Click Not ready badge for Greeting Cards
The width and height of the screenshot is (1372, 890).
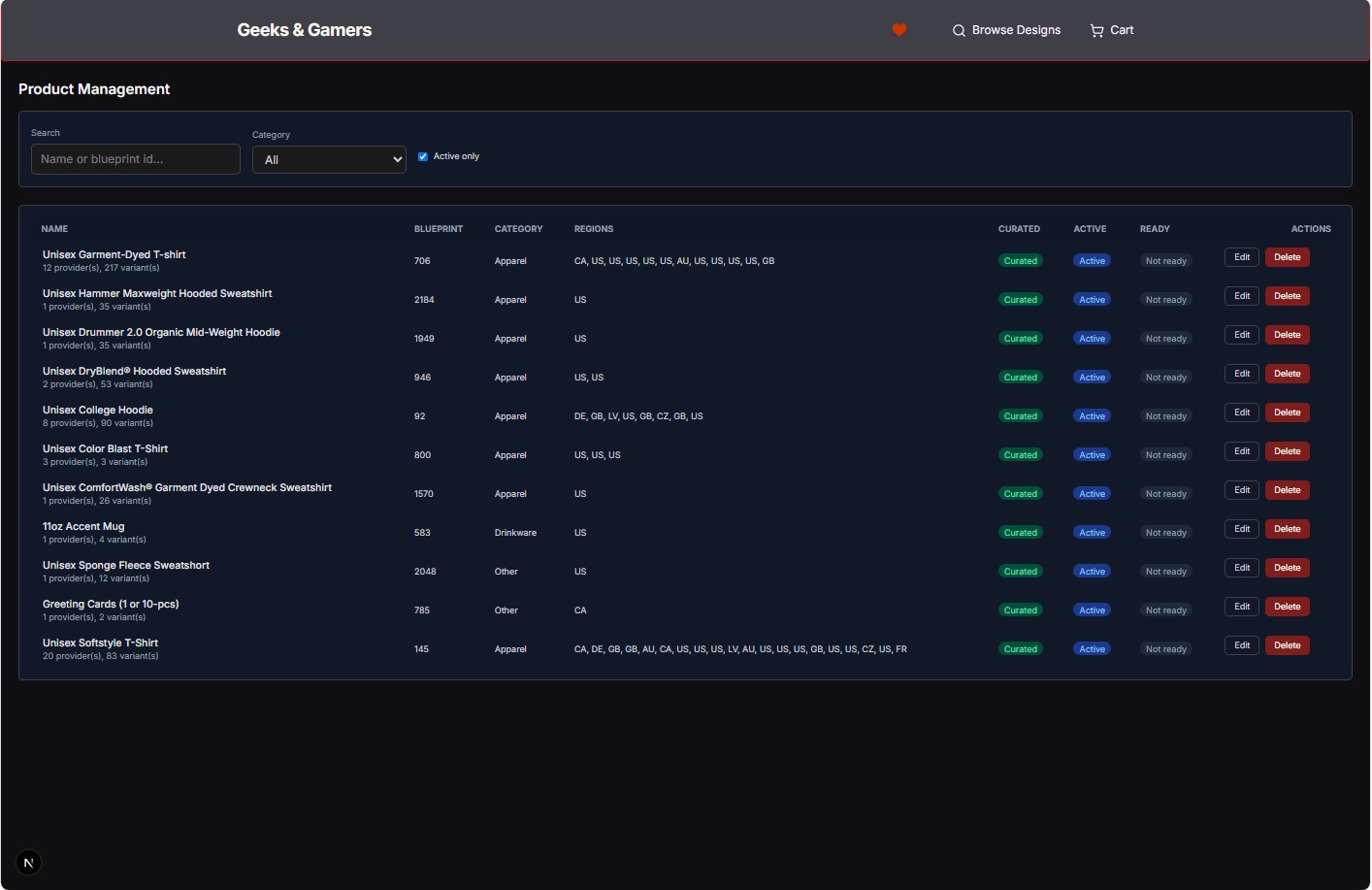tap(1165, 610)
